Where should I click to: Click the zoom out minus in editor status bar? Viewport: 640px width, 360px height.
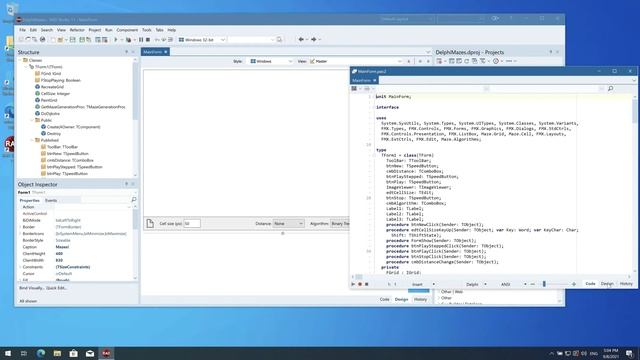pyautogui.click(x=533, y=284)
